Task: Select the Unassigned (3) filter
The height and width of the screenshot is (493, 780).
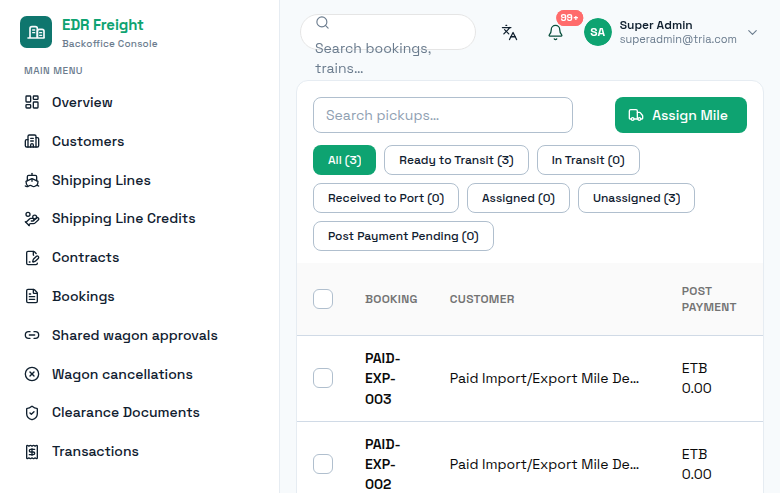Action: 636,198
